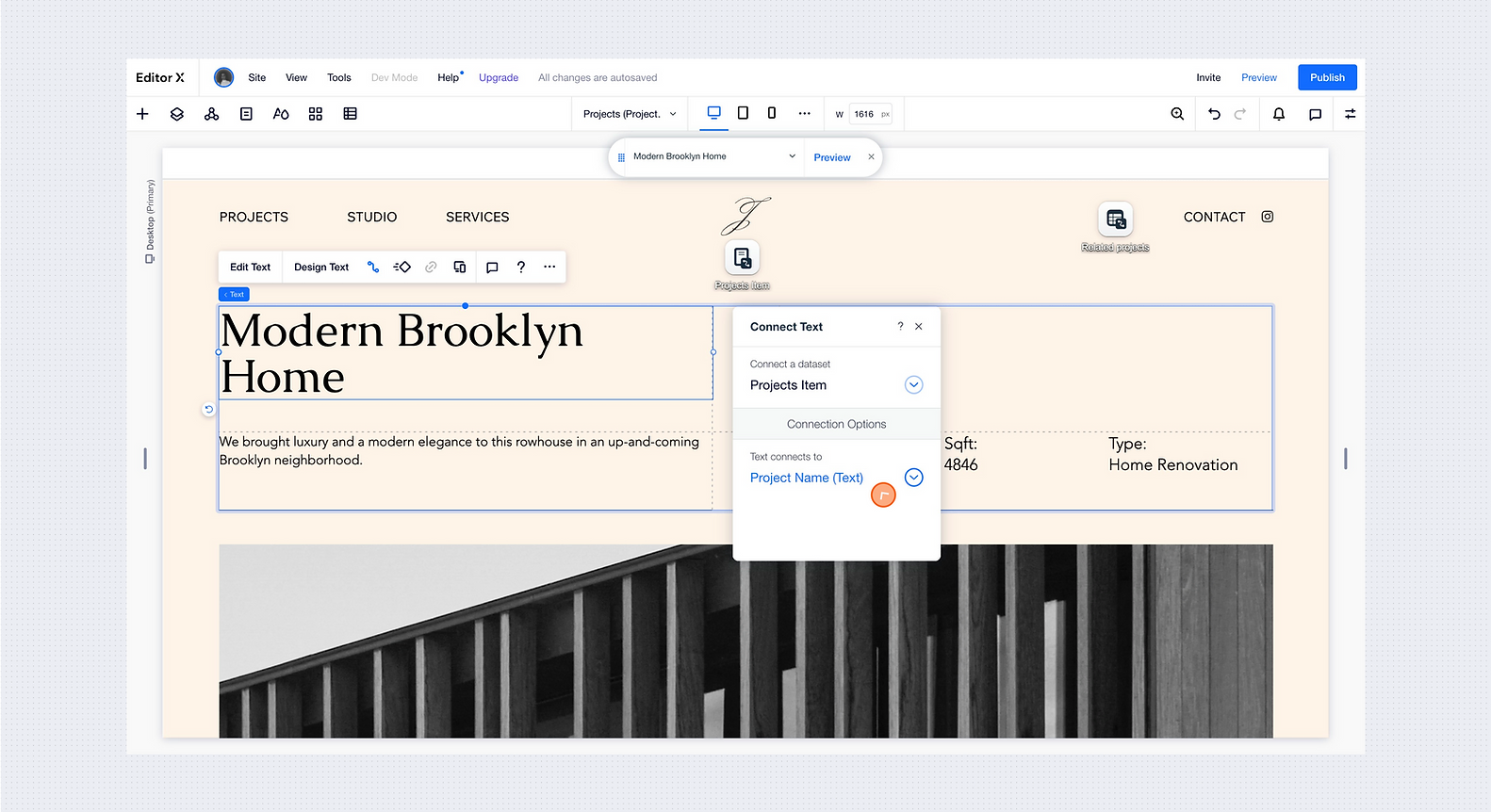Click the rotate handle beside text box
Viewport: 1491px width, 812px height.
[x=208, y=410]
